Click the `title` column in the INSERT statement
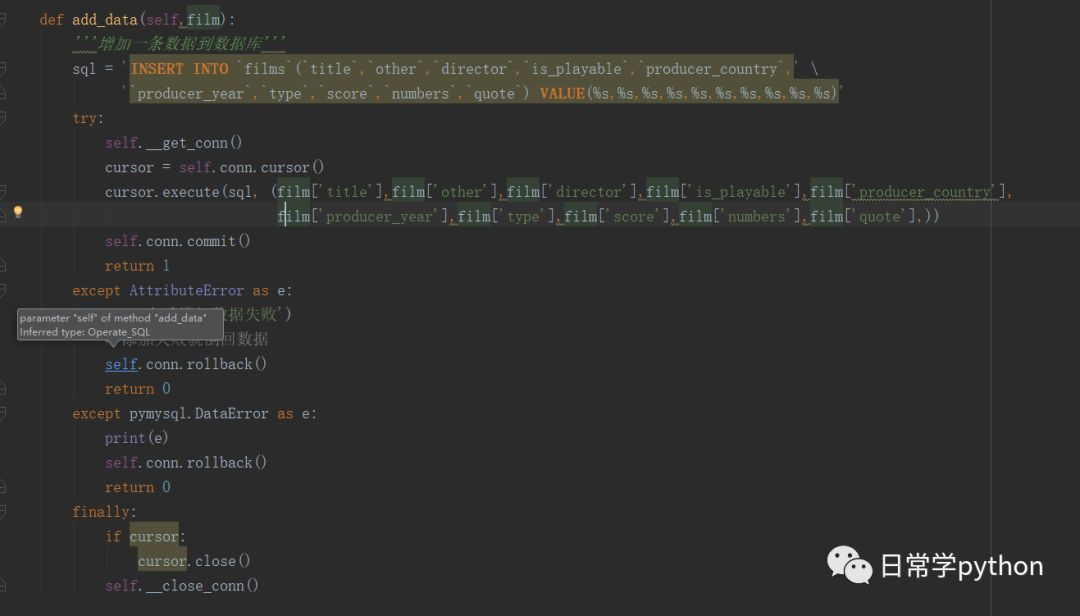Screen dimensions: 1080x616 pyautogui.click(x=330, y=69)
